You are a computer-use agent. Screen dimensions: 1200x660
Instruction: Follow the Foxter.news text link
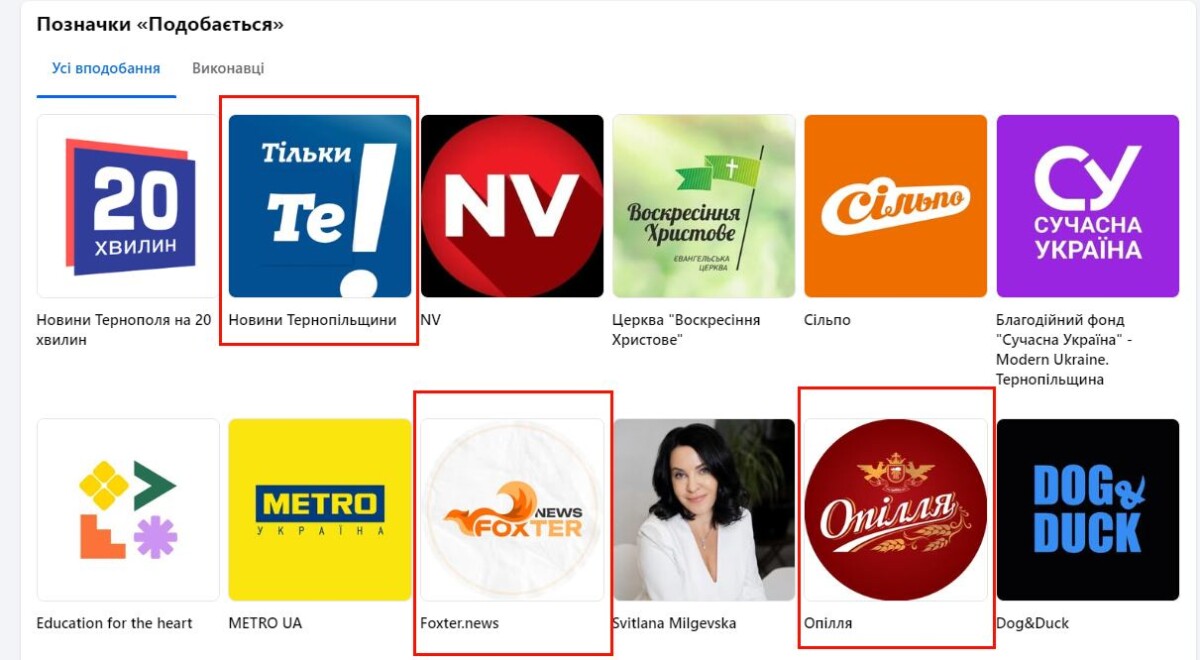pyautogui.click(x=460, y=623)
